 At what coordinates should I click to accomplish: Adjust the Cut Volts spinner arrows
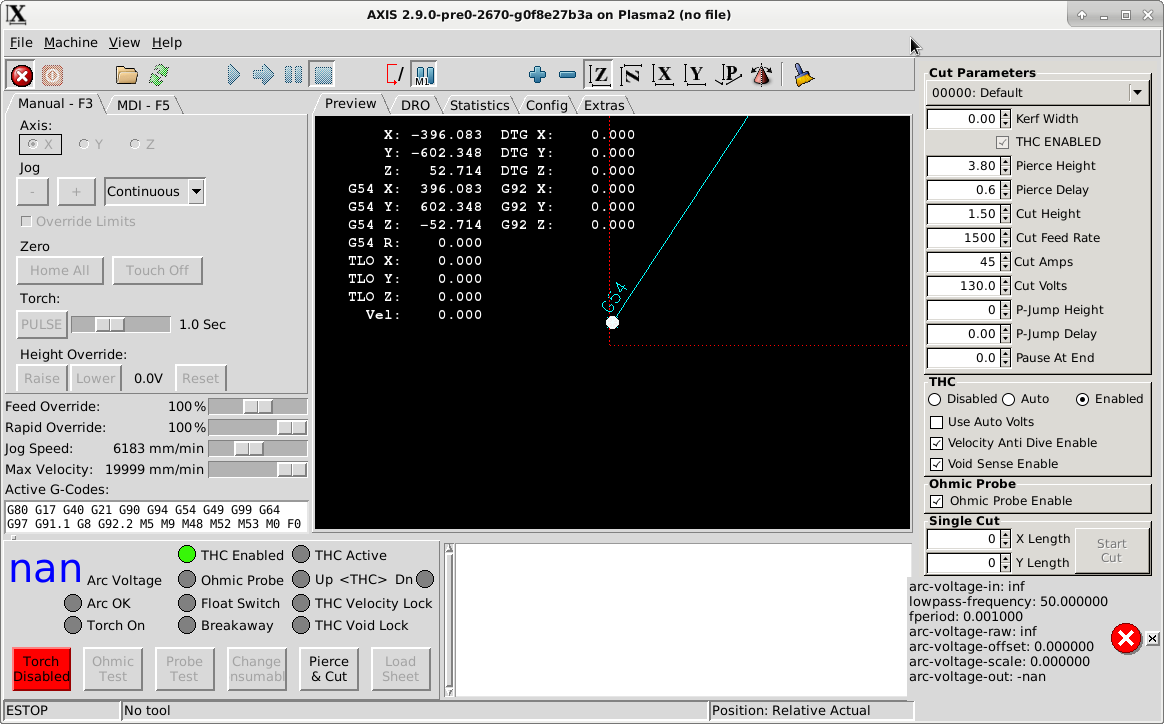click(x=1005, y=286)
